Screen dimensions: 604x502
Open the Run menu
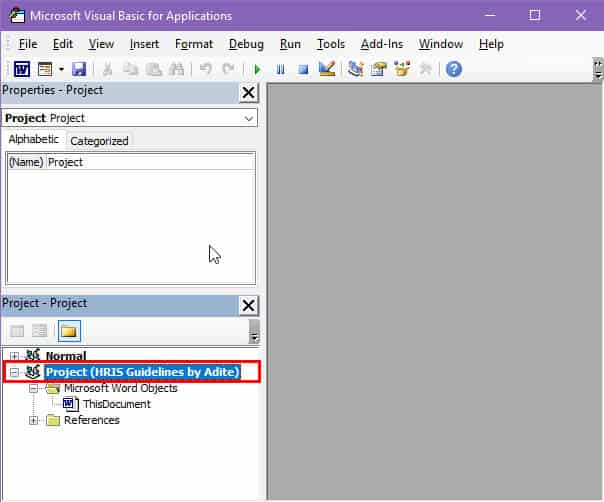point(290,44)
